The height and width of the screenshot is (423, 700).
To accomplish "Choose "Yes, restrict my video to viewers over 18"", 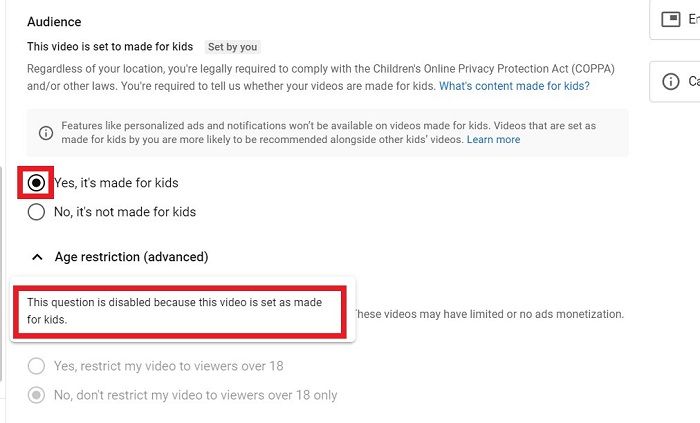I will (37, 366).
